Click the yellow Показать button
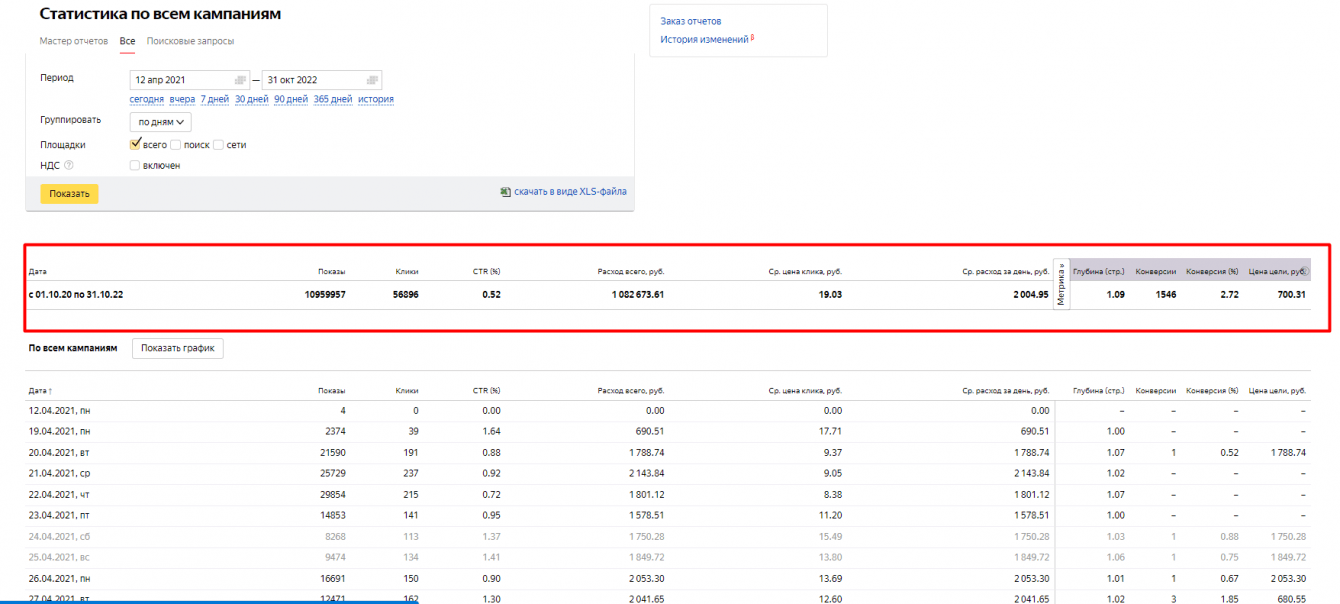Screen dimensions: 1340x604 pyautogui.click(x=69, y=193)
